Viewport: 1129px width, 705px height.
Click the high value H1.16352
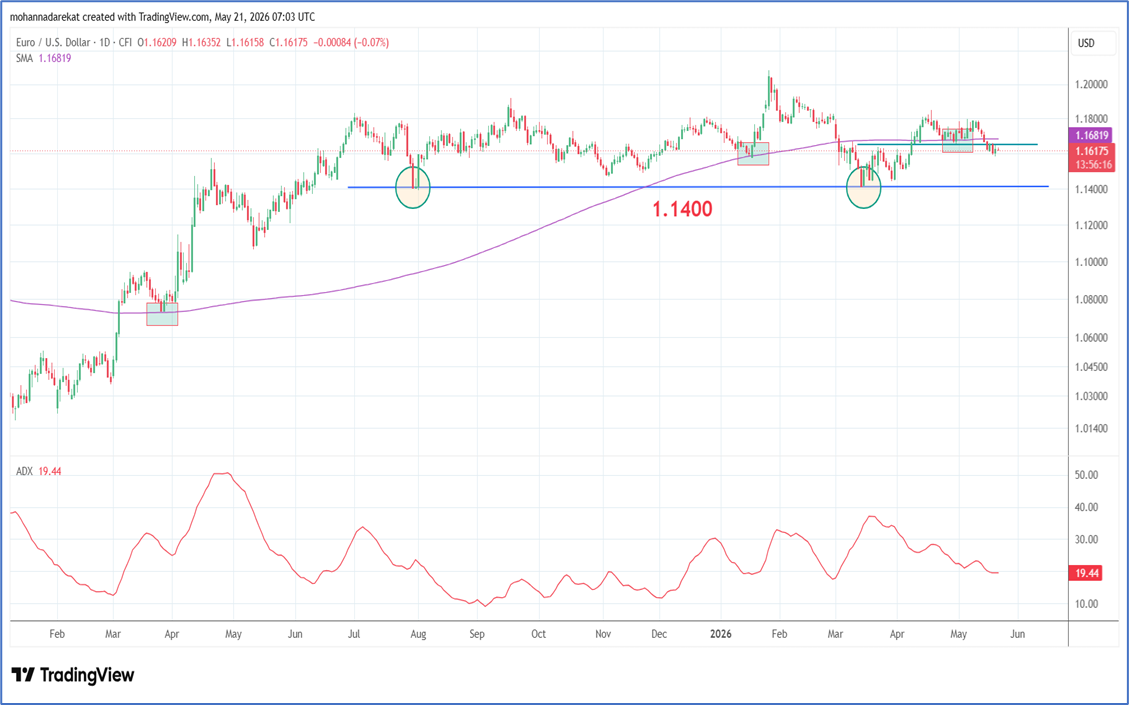click(202, 42)
